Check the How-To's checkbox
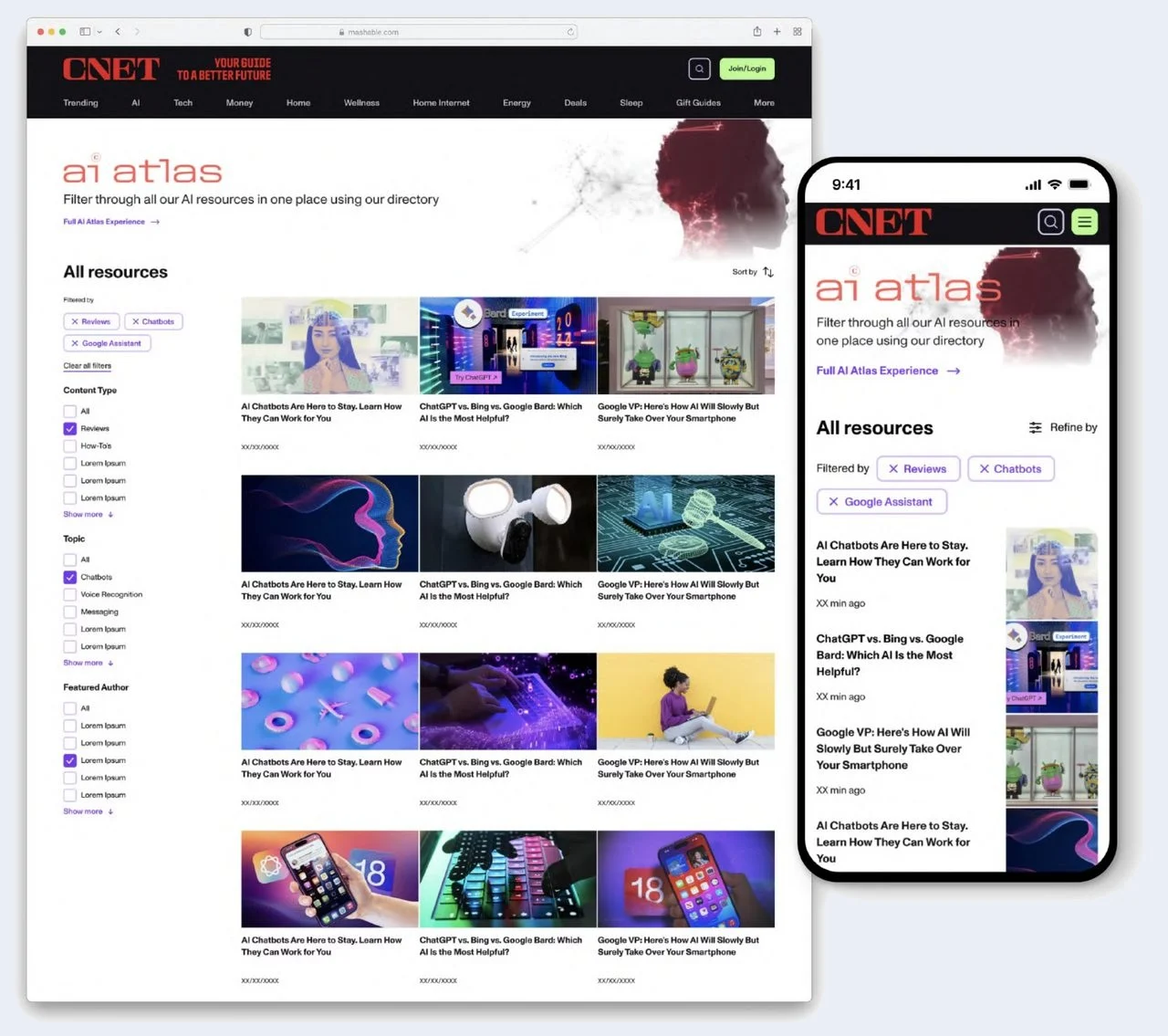Screen dimensions: 1168x1036 coord(69,445)
